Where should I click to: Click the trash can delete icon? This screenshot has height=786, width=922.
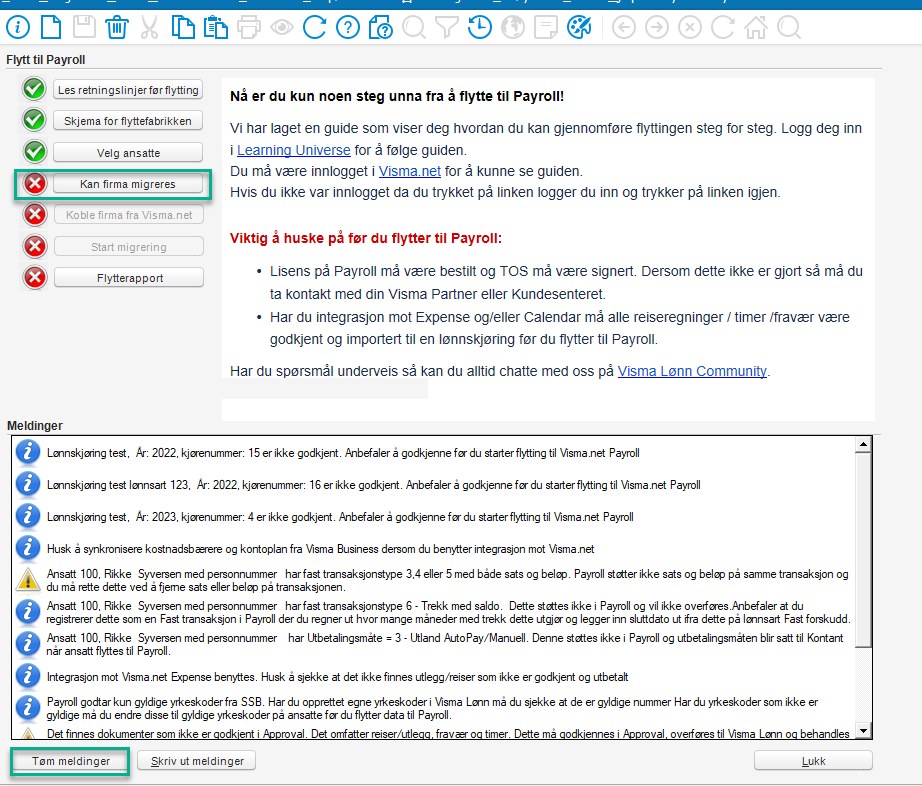(117, 27)
